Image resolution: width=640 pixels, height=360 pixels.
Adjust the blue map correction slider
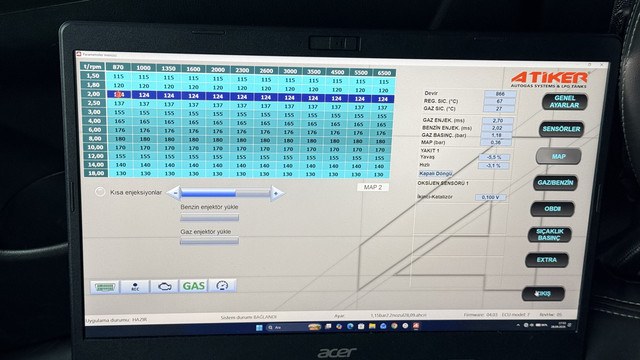pos(225,193)
